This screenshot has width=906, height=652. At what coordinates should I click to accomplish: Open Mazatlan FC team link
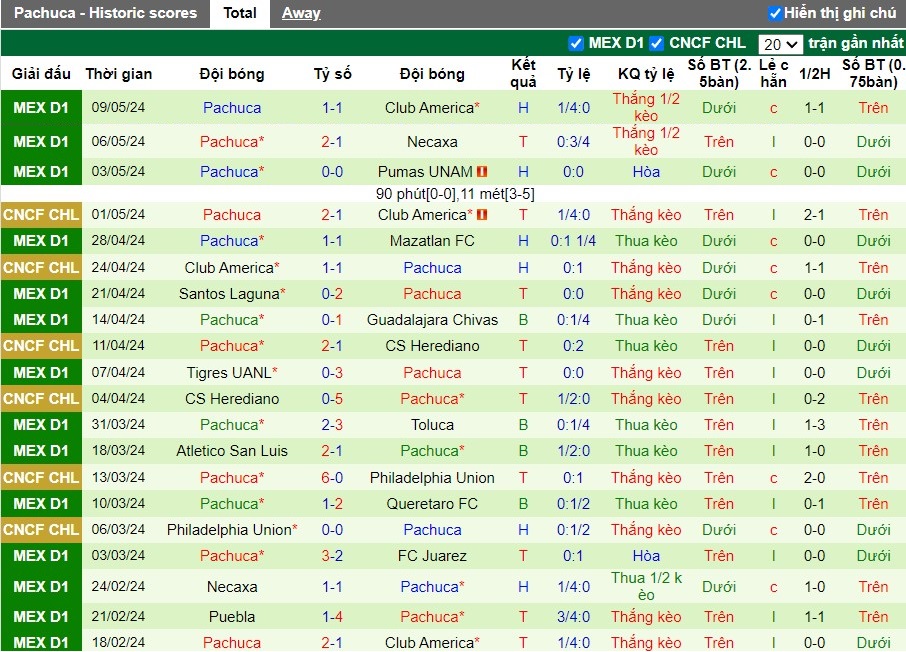click(432, 240)
